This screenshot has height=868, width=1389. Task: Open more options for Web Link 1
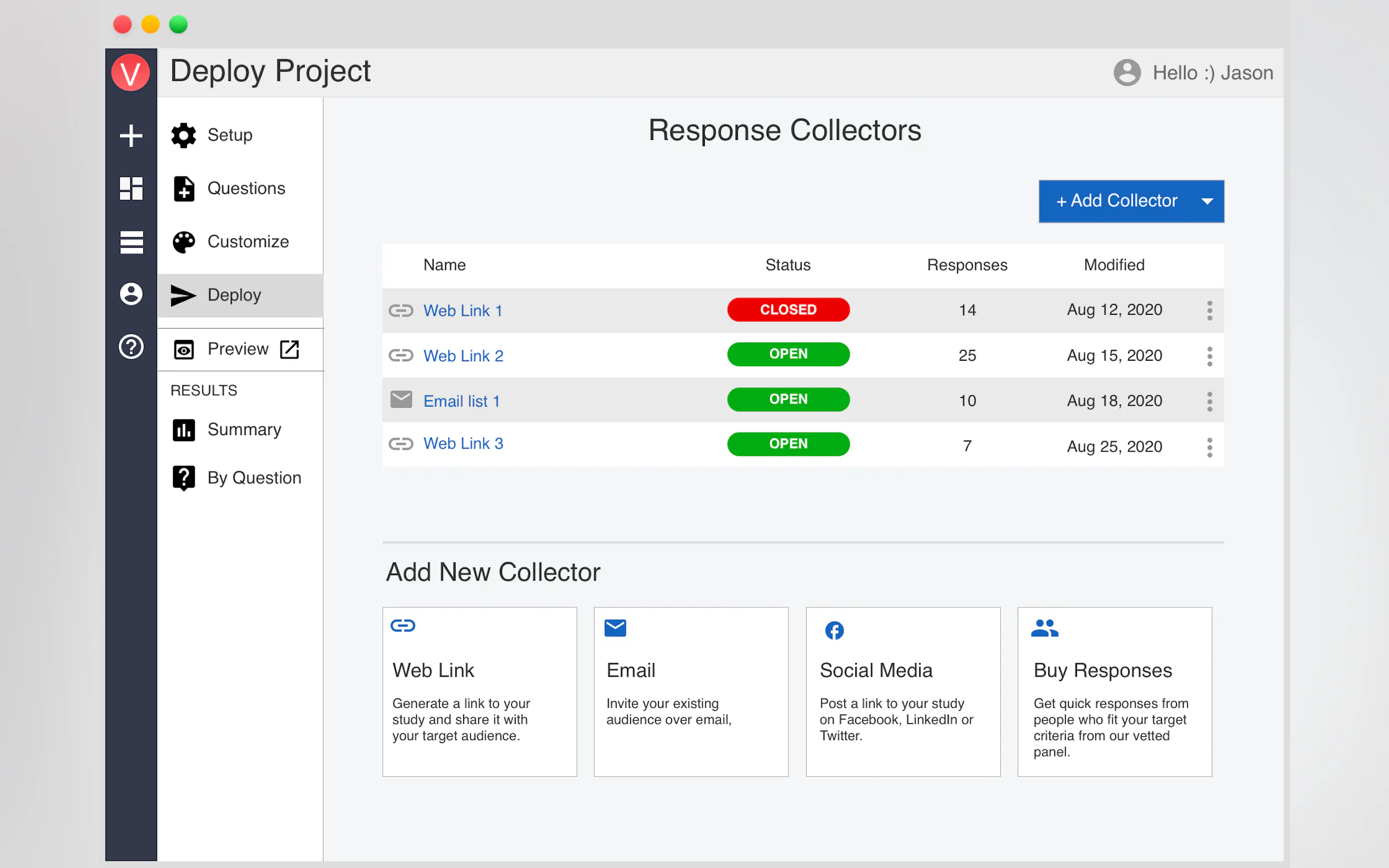(1209, 310)
